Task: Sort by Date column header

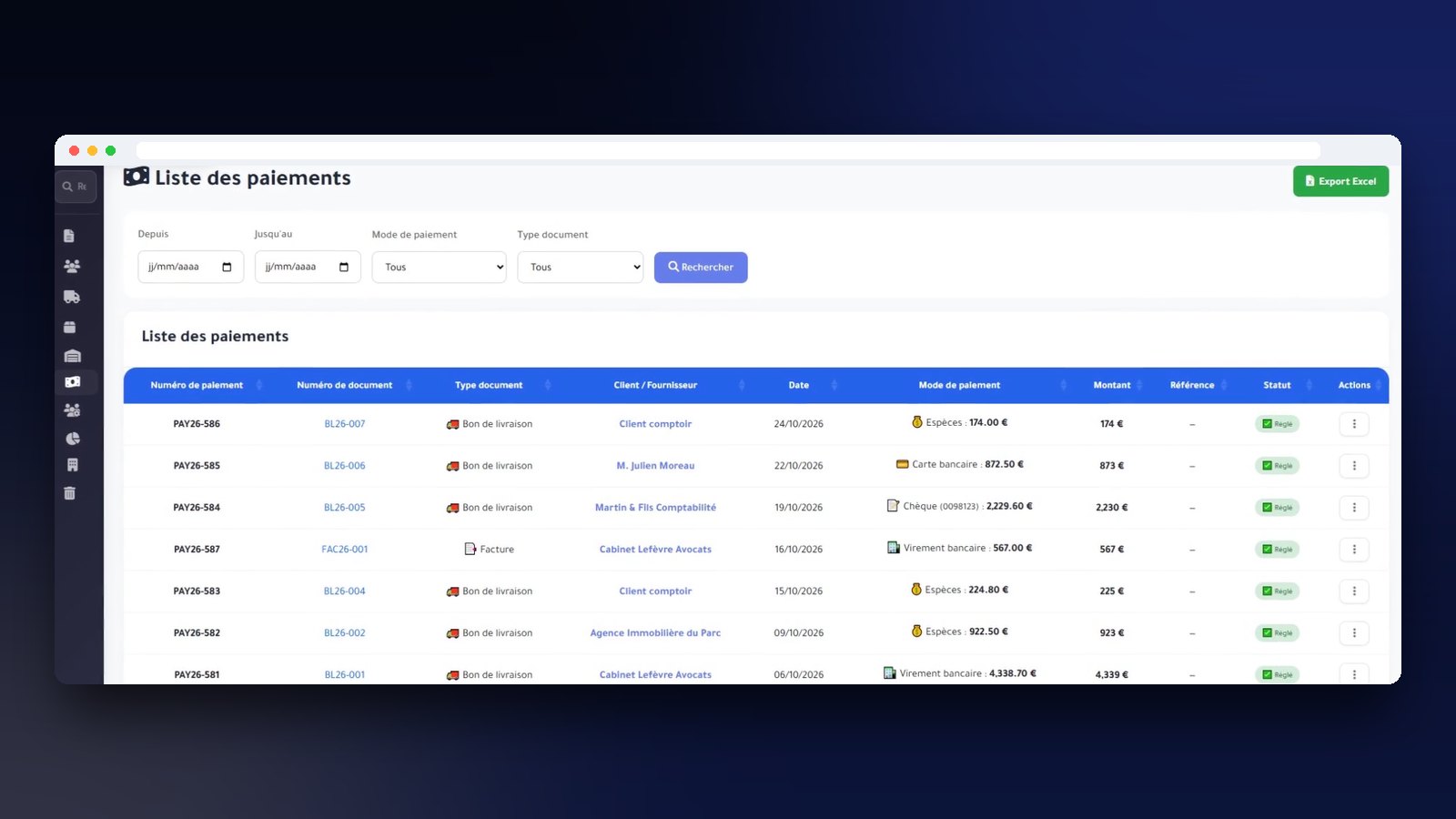Action: (x=799, y=385)
